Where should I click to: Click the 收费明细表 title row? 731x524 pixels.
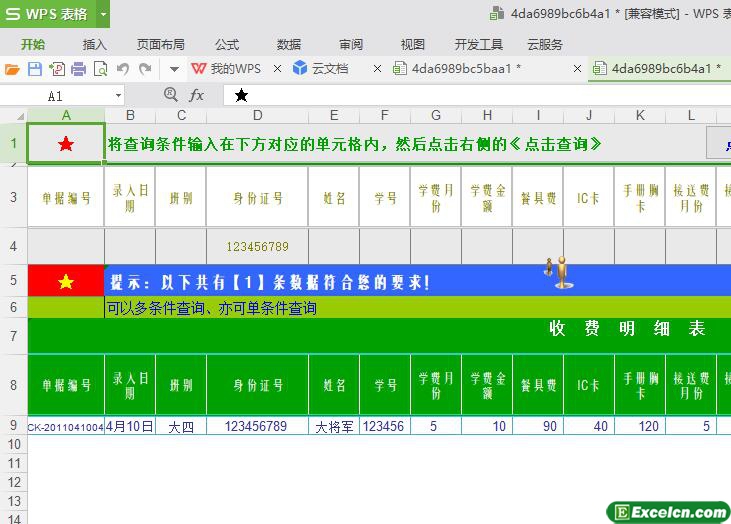379,336
